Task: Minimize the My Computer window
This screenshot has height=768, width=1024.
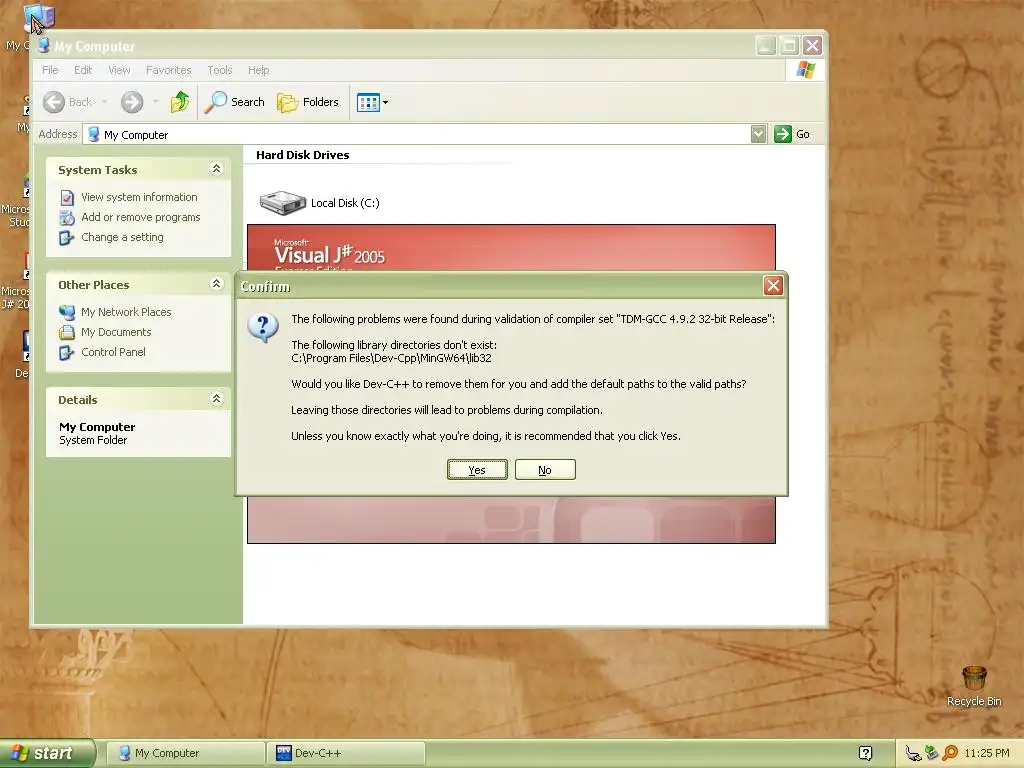Action: (766, 46)
